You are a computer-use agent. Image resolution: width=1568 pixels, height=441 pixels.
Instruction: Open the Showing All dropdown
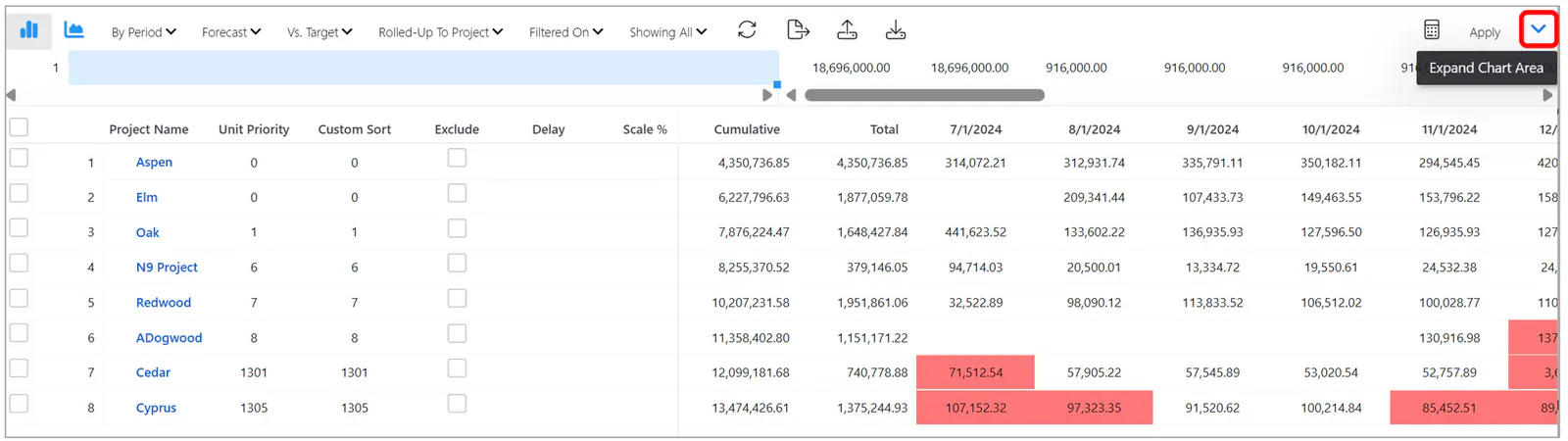[x=668, y=32]
